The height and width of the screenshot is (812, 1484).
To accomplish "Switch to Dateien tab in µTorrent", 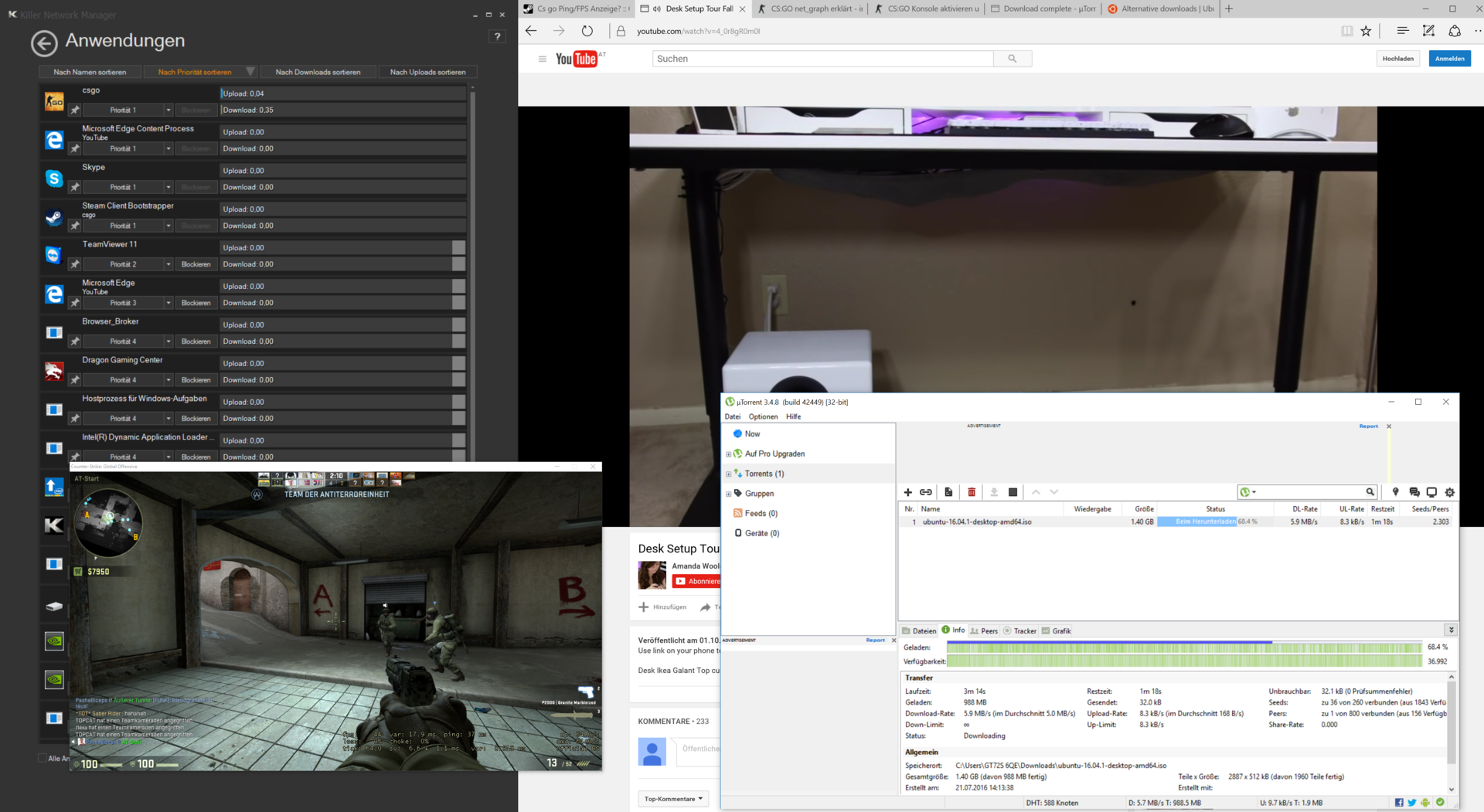I will pyautogui.click(x=919, y=631).
